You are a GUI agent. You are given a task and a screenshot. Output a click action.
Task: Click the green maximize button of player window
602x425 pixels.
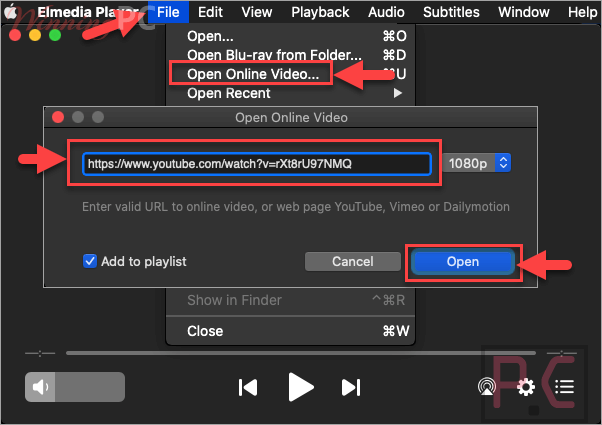(55, 35)
